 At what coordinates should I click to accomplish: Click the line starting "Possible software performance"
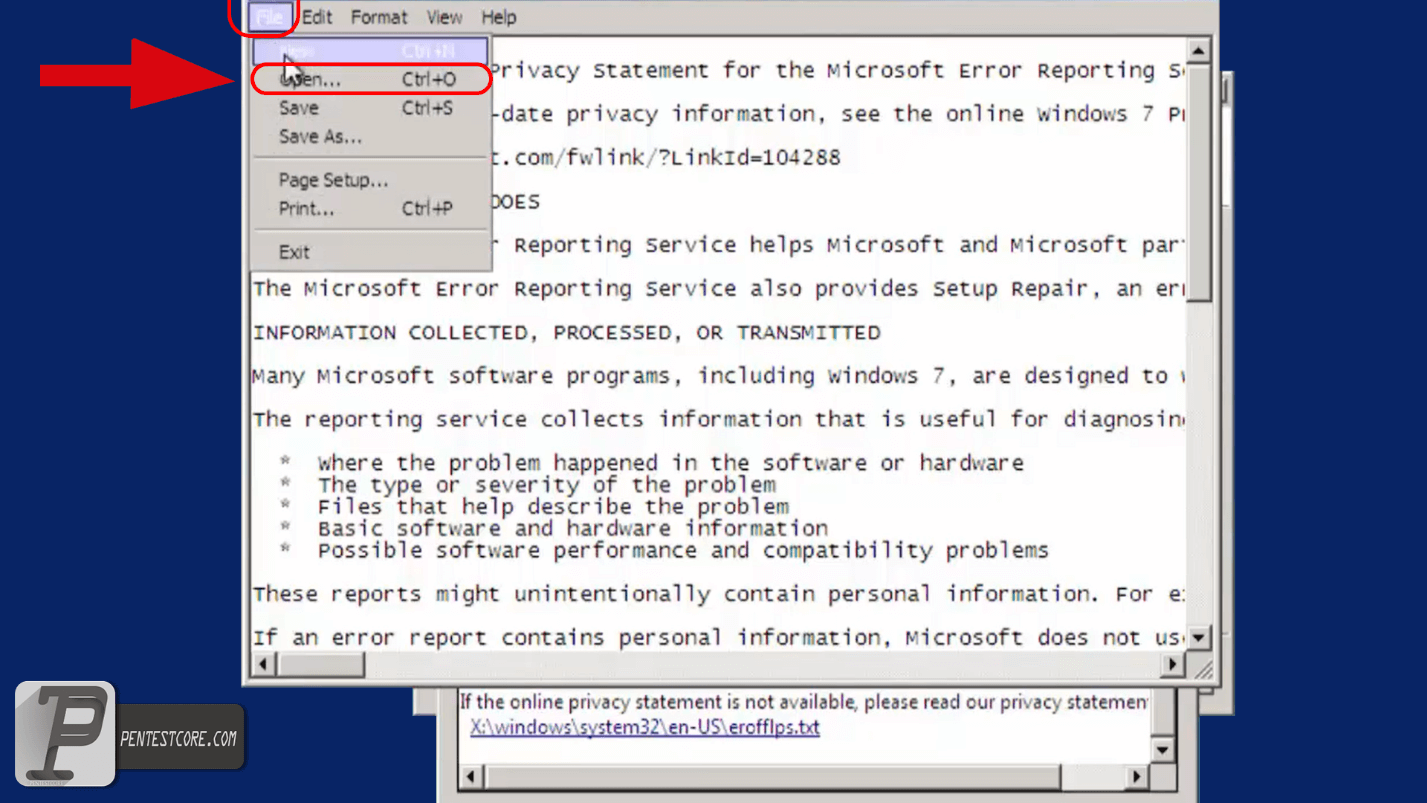point(683,550)
